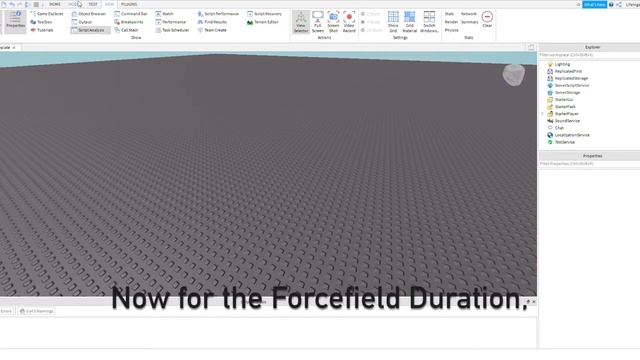Screen dimensions: 640x360
Task: Toggle the Properties panel button
Action: [x=16, y=21]
